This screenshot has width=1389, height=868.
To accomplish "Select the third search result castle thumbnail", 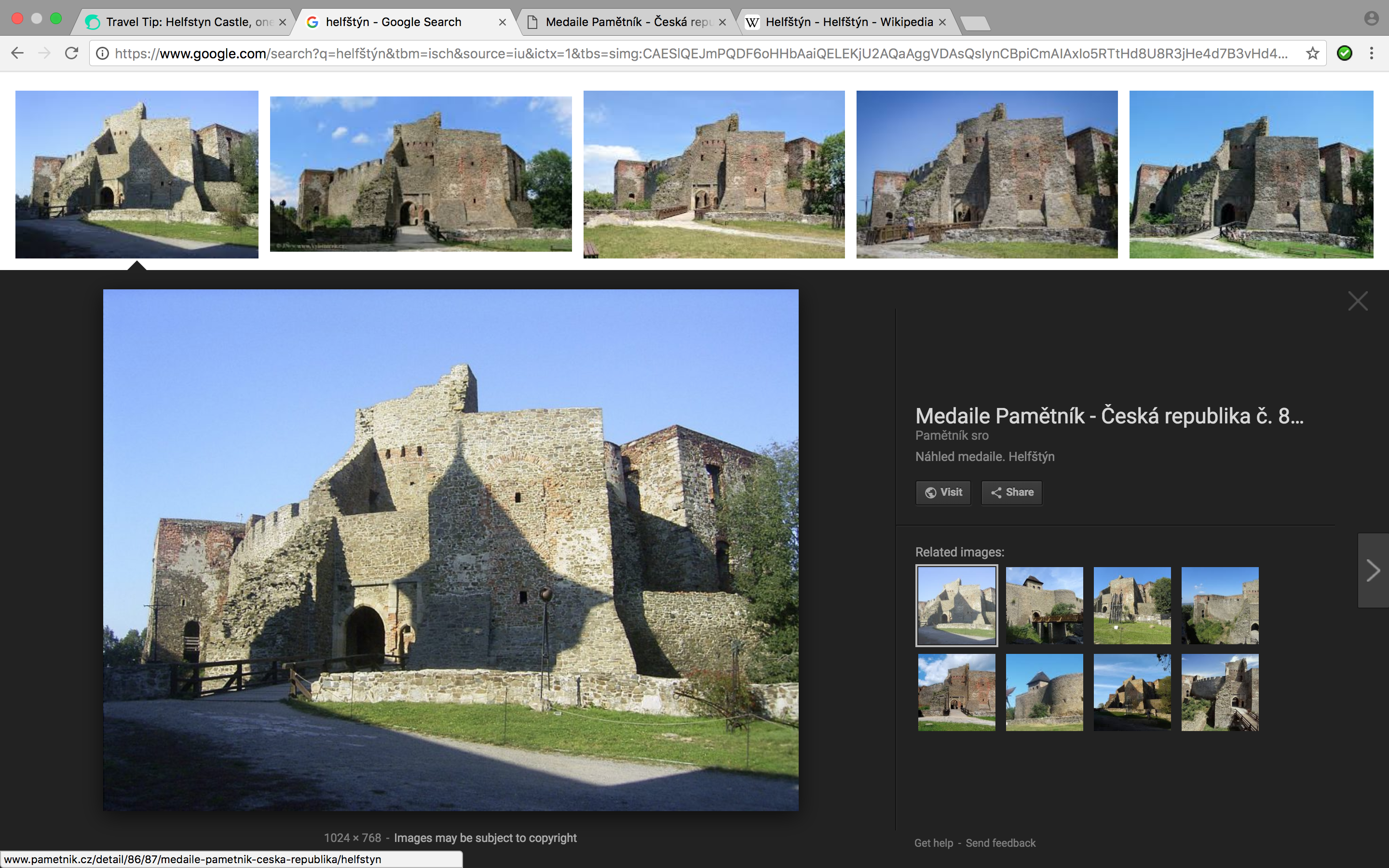I will tap(714, 175).
